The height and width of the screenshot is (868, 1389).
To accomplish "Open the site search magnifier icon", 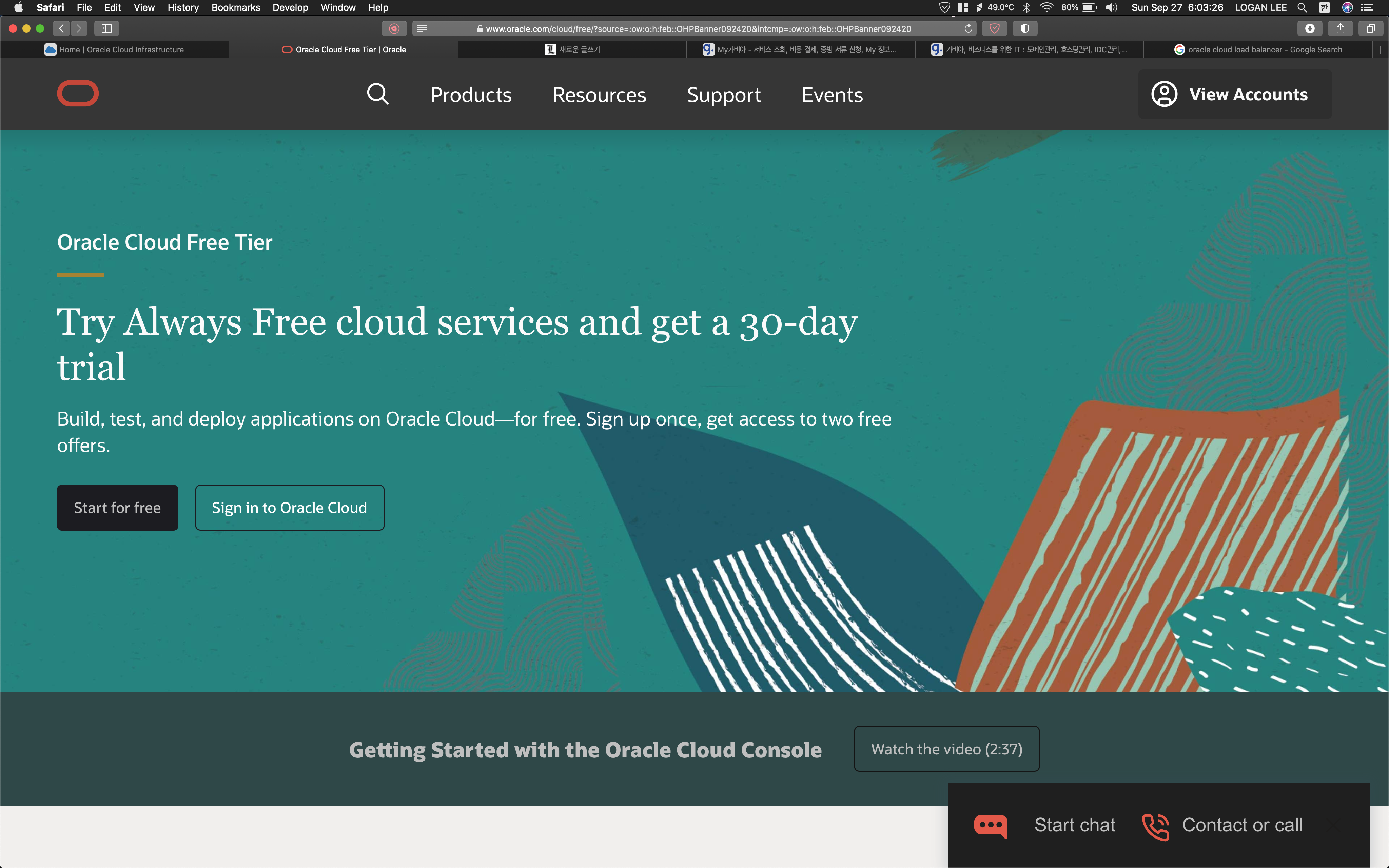I will (x=378, y=94).
